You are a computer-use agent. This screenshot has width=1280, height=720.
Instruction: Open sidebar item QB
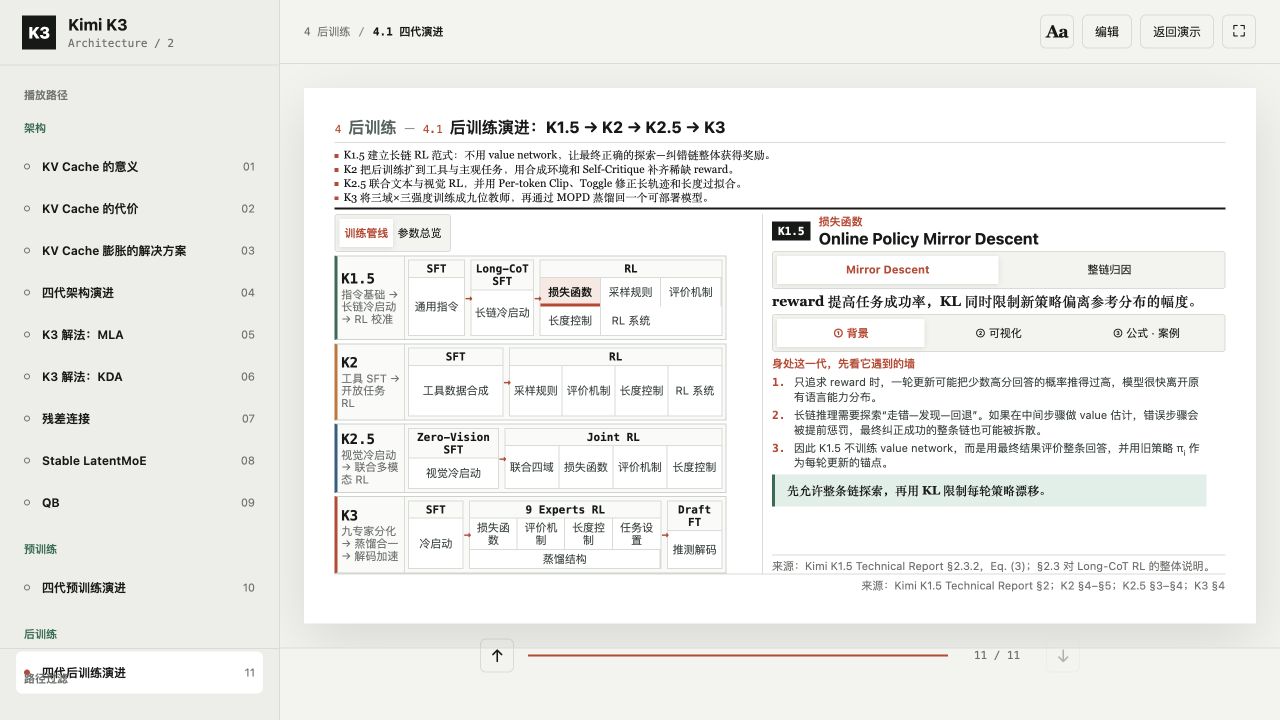139,503
